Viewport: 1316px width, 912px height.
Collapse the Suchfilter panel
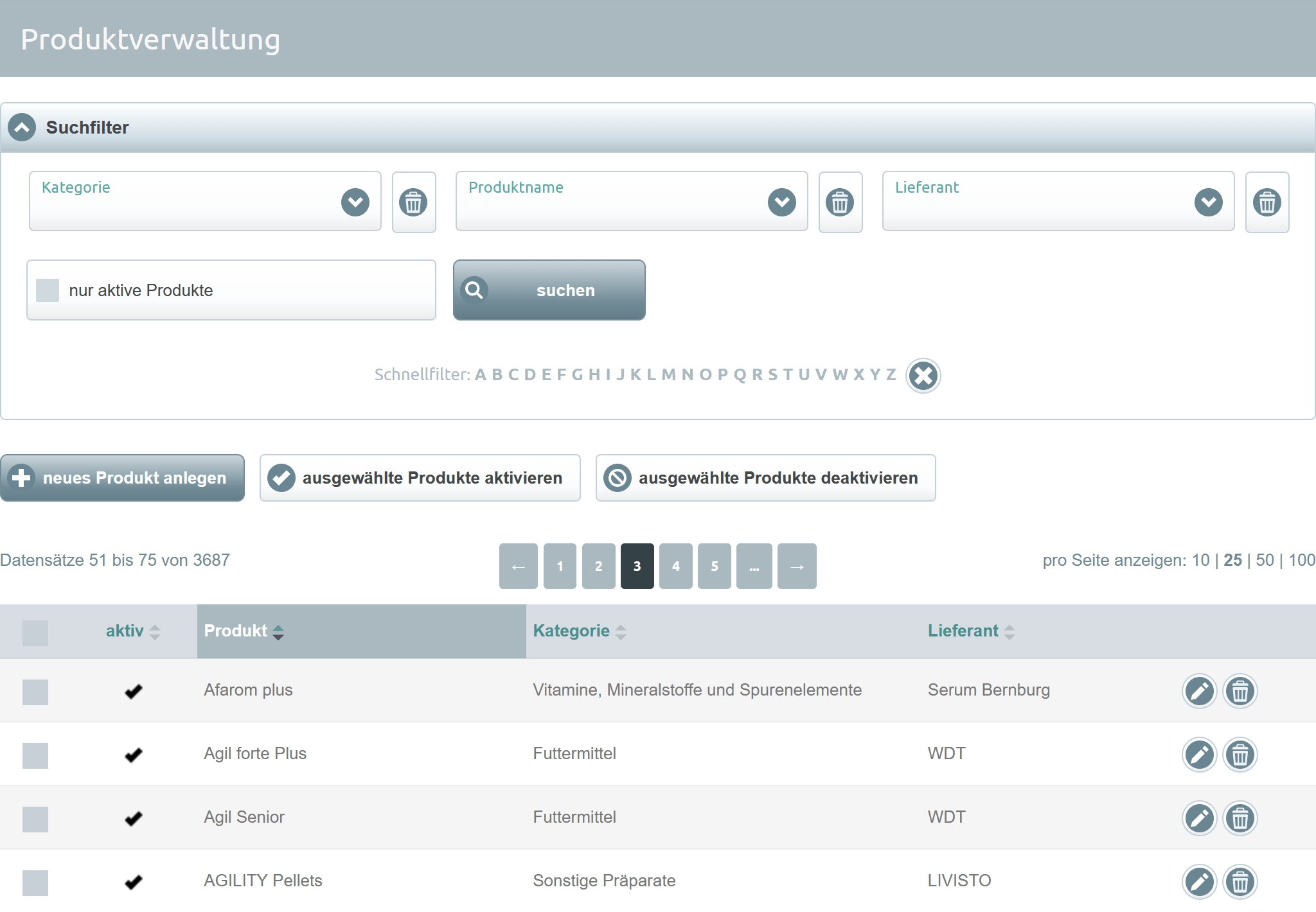(22, 127)
